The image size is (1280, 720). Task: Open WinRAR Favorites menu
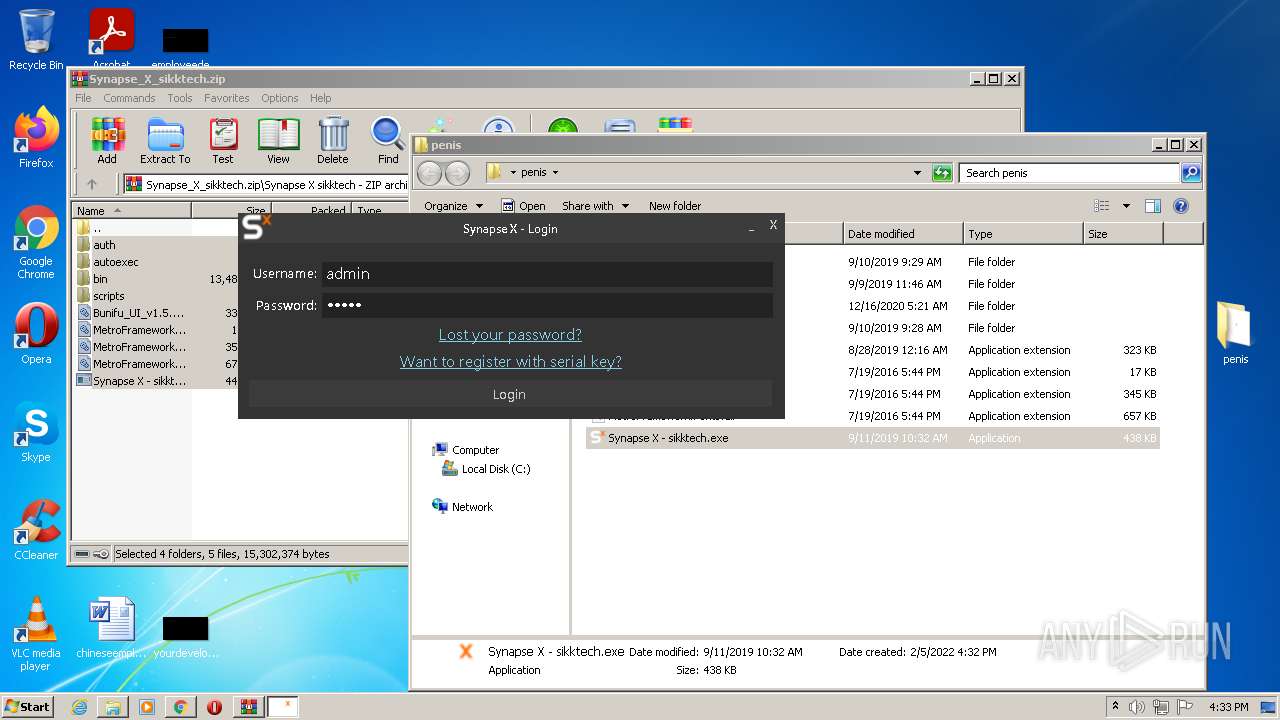pyautogui.click(x=227, y=98)
